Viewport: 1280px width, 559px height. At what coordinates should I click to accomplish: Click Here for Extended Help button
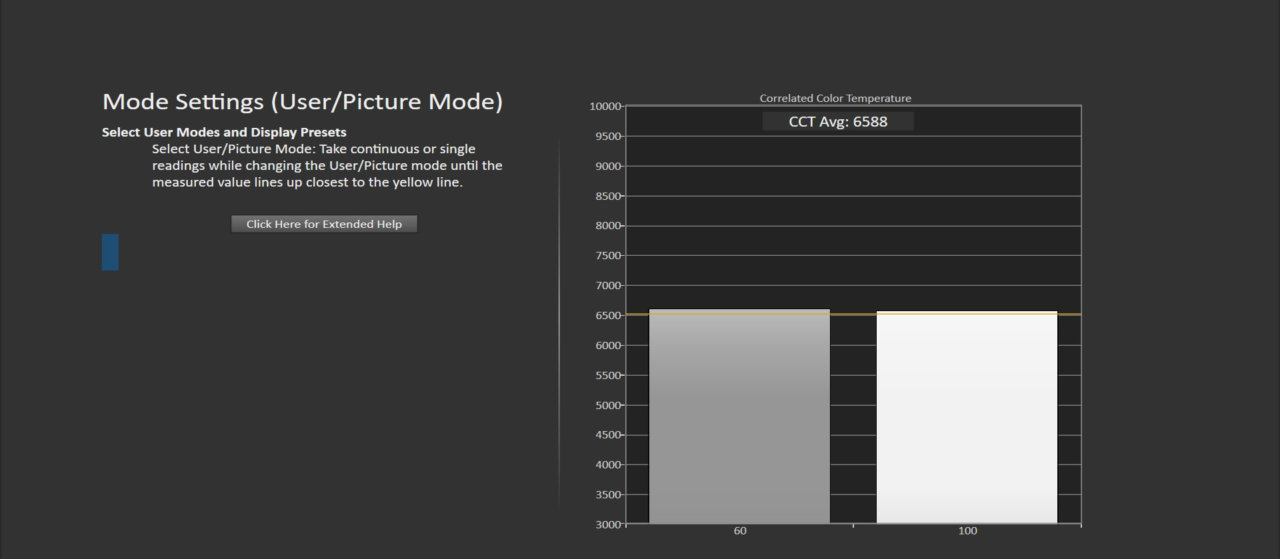pos(324,224)
